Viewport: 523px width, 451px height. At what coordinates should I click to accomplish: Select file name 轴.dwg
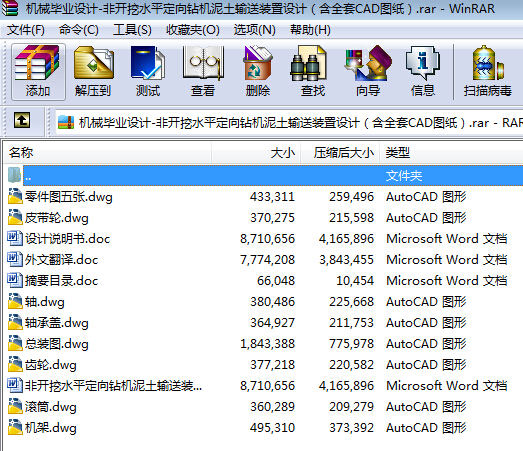45,302
